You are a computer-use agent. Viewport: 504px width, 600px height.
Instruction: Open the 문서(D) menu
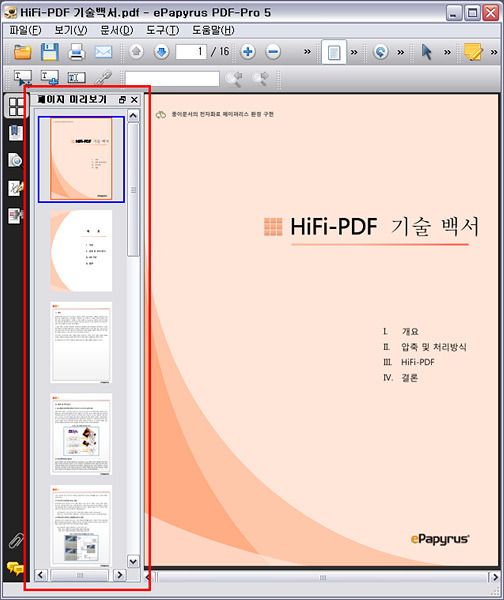[x=117, y=30]
